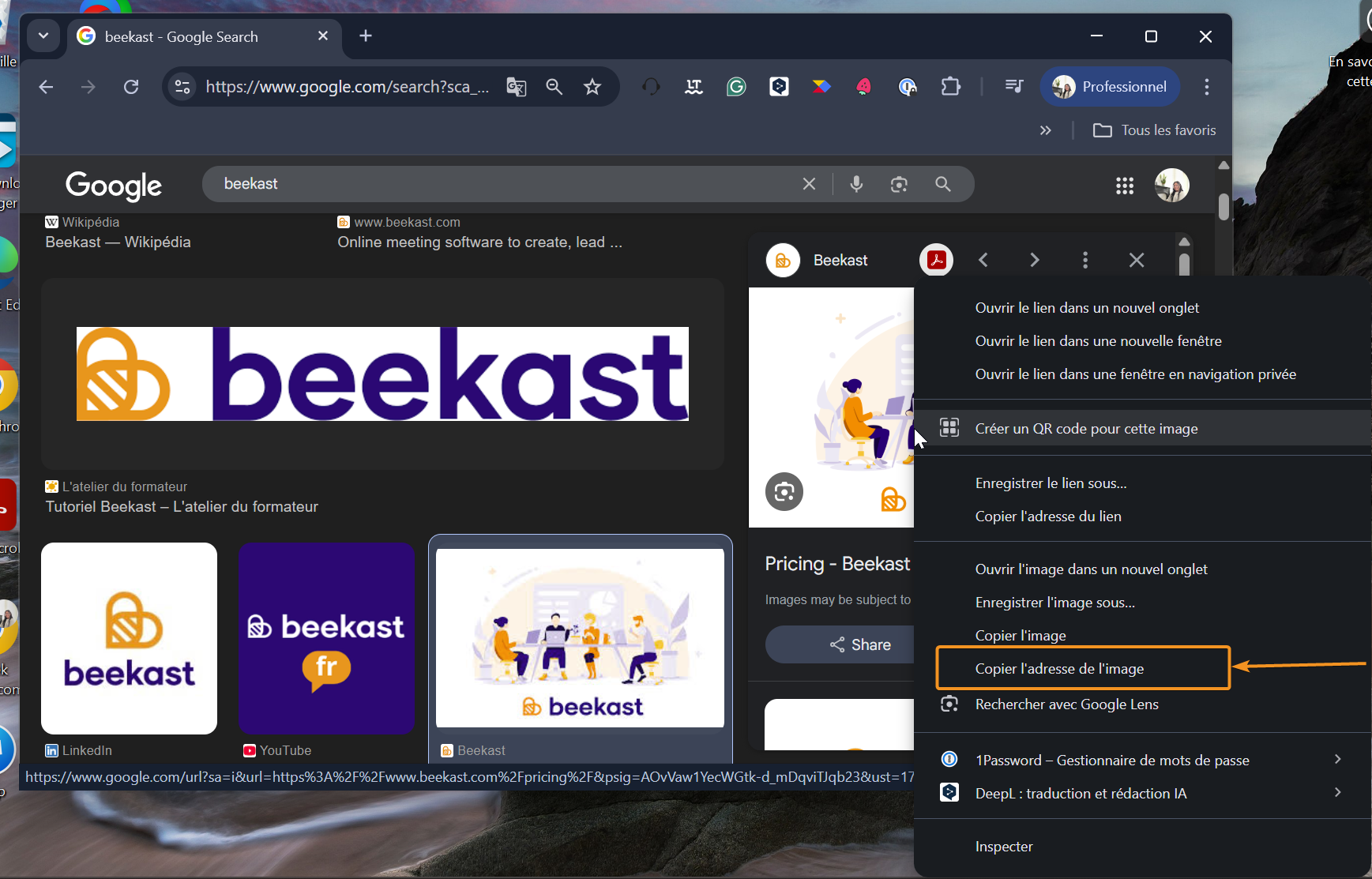
Task: Open YouTube beekast fr thumbnail
Action: pyautogui.click(x=326, y=638)
